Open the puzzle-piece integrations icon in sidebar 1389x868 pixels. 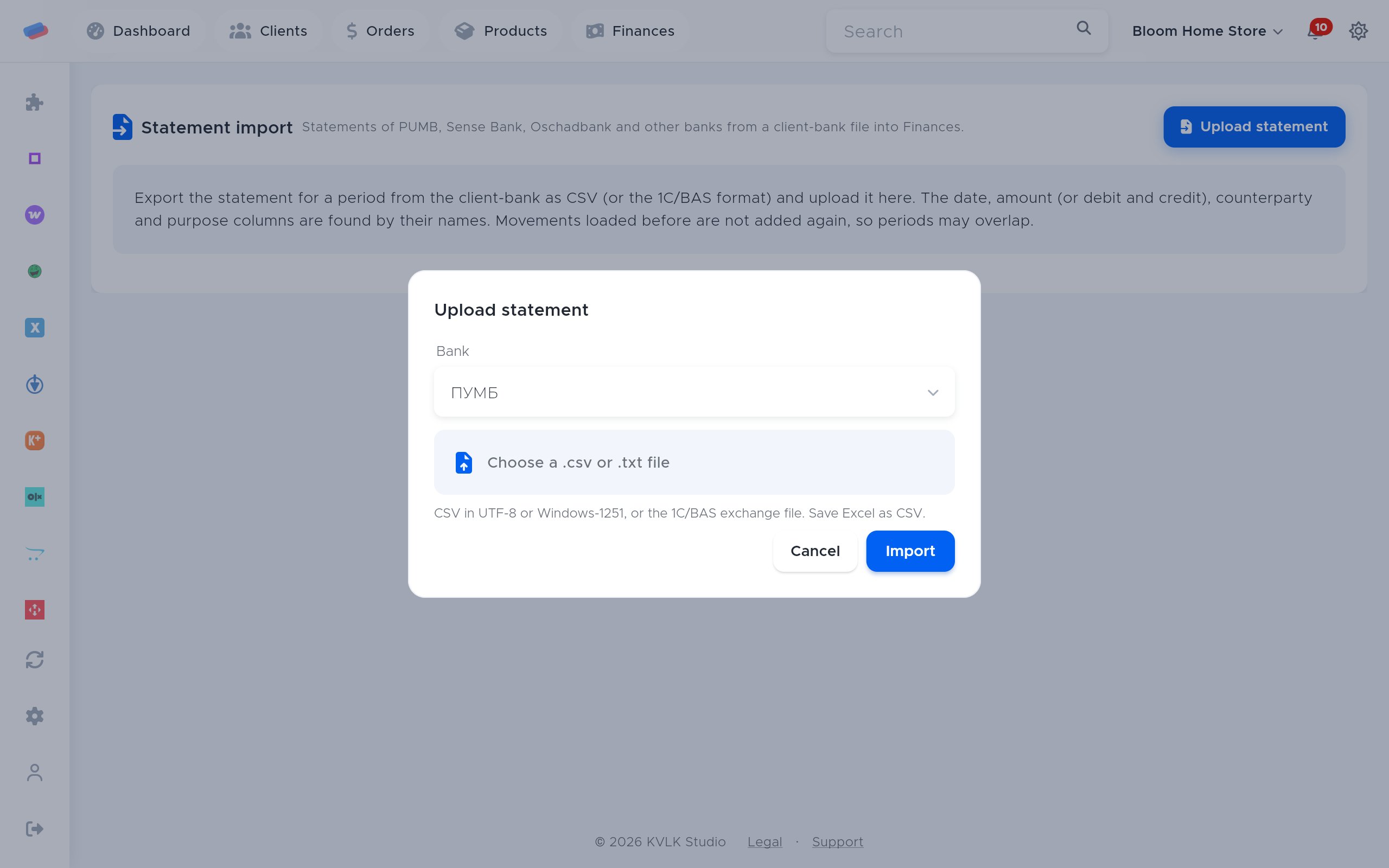click(34, 102)
